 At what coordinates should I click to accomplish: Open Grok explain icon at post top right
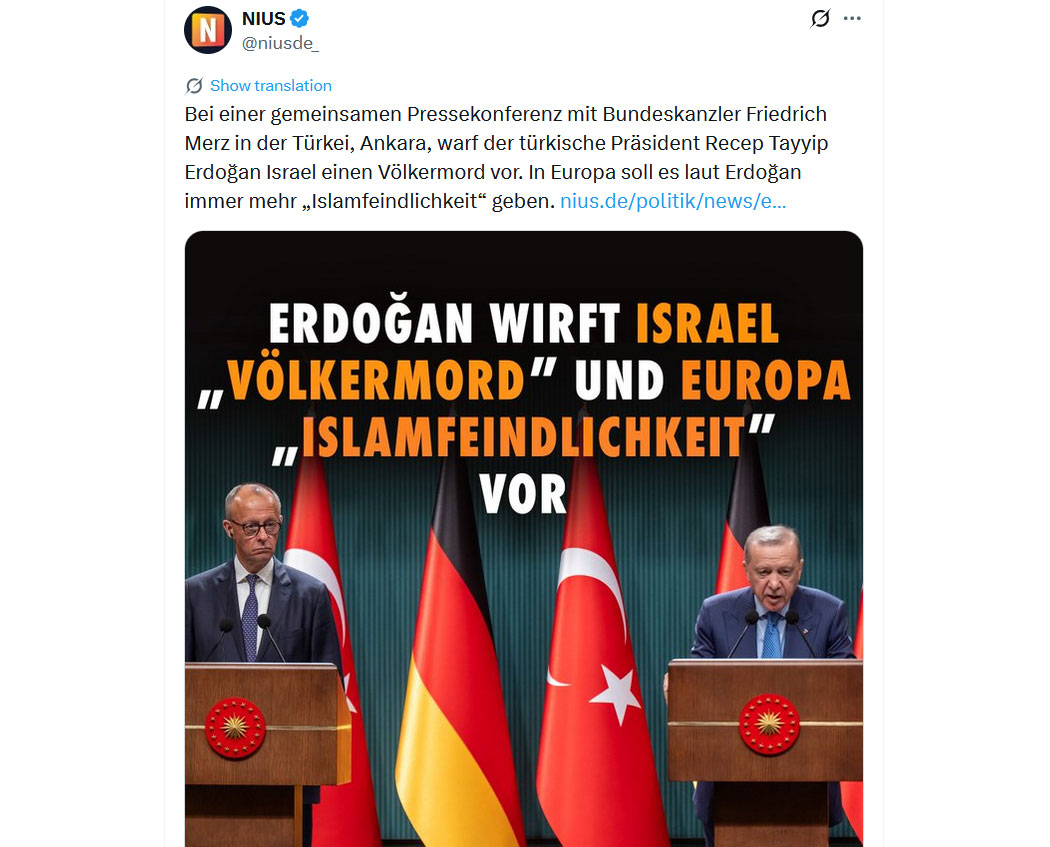click(820, 19)
